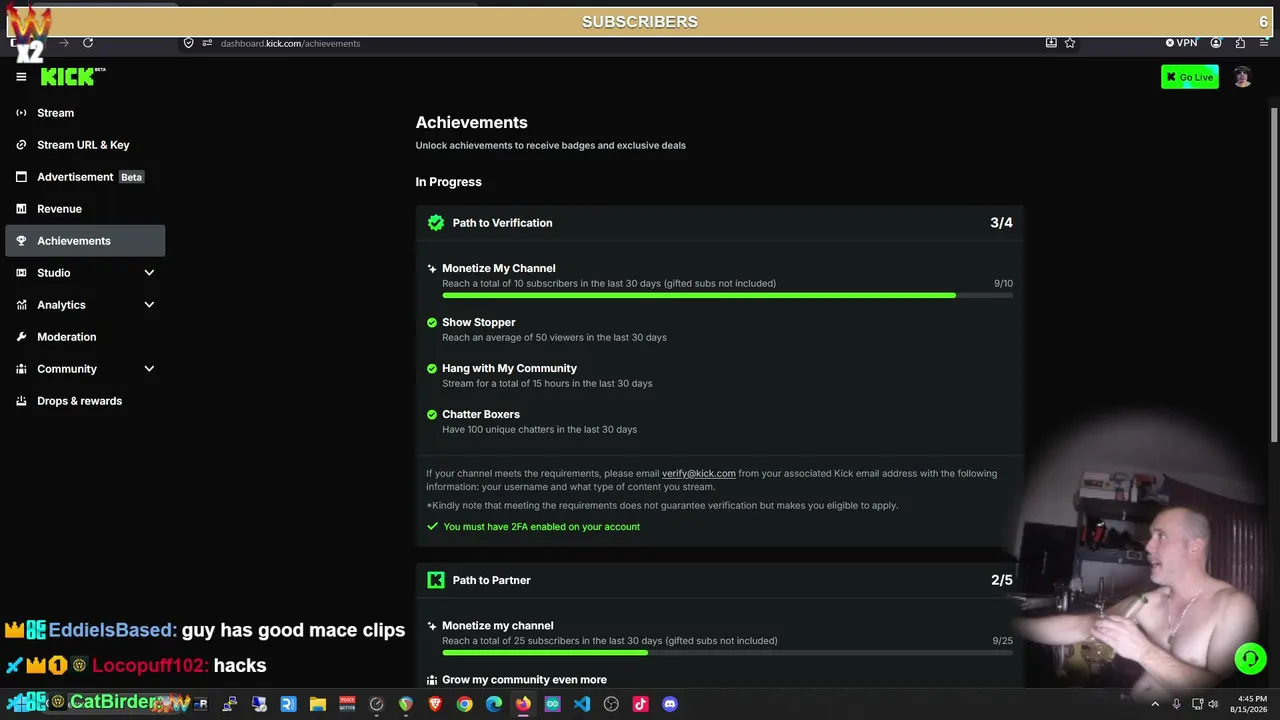Click the Studio camera icon
Viewport: 1280px width, 720px height.
click(21, 273)
